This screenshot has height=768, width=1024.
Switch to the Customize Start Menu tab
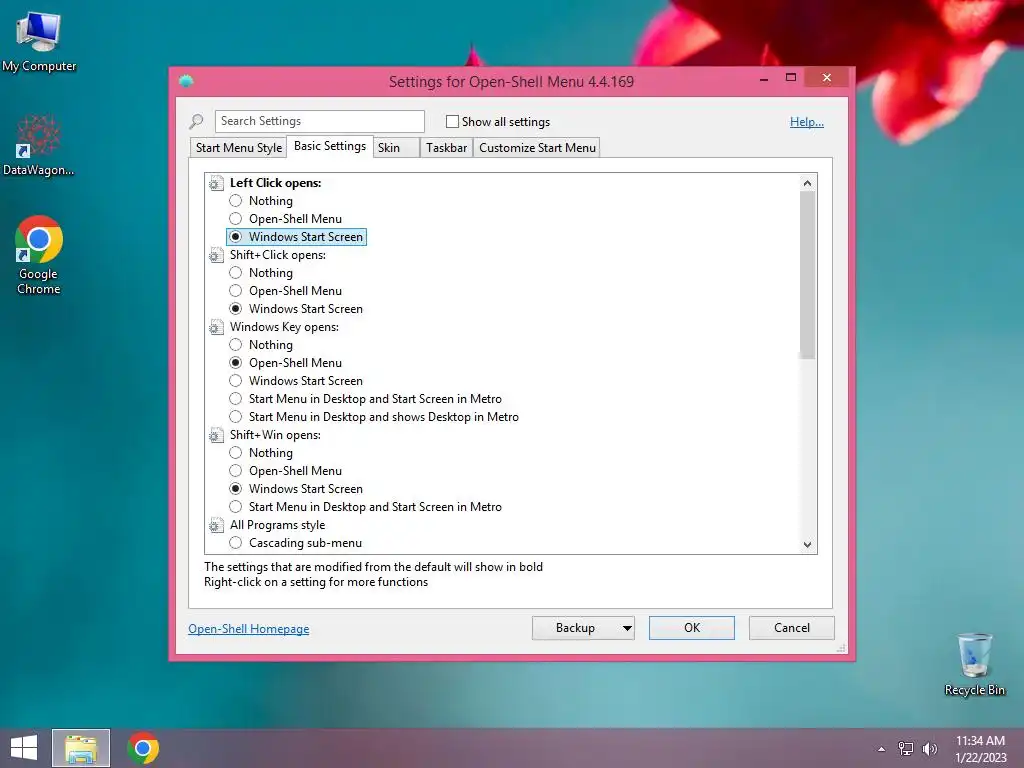click(x=537, y=148)
